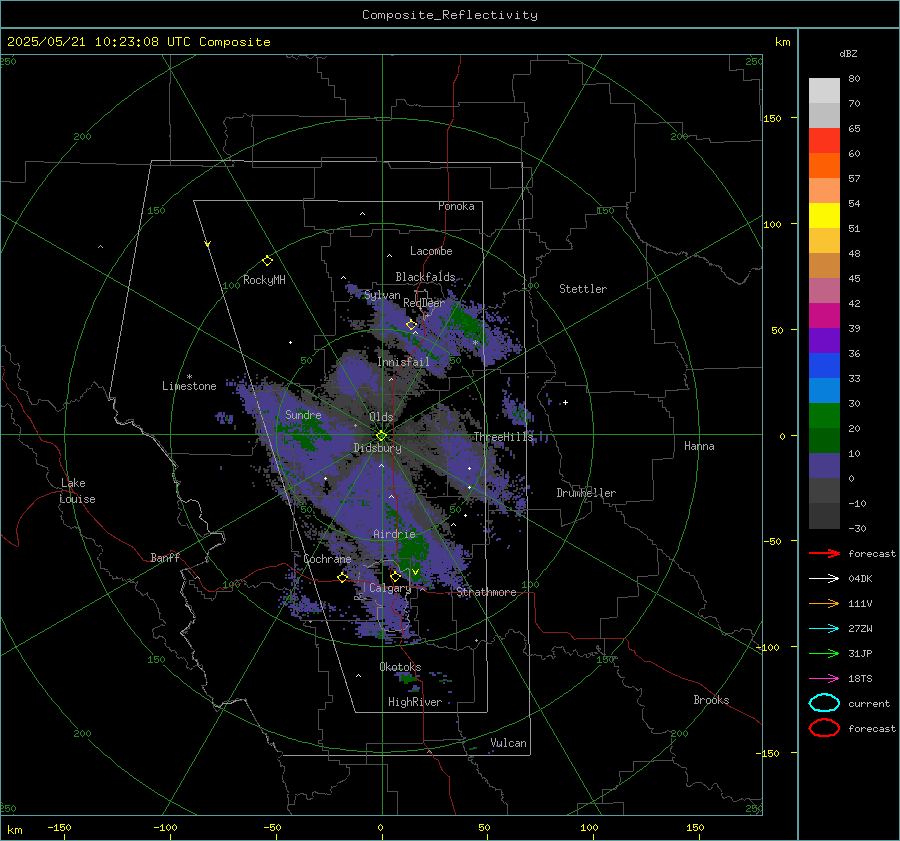900x841 pixels.
Task: Click the Olds town label
Action: 381,417
